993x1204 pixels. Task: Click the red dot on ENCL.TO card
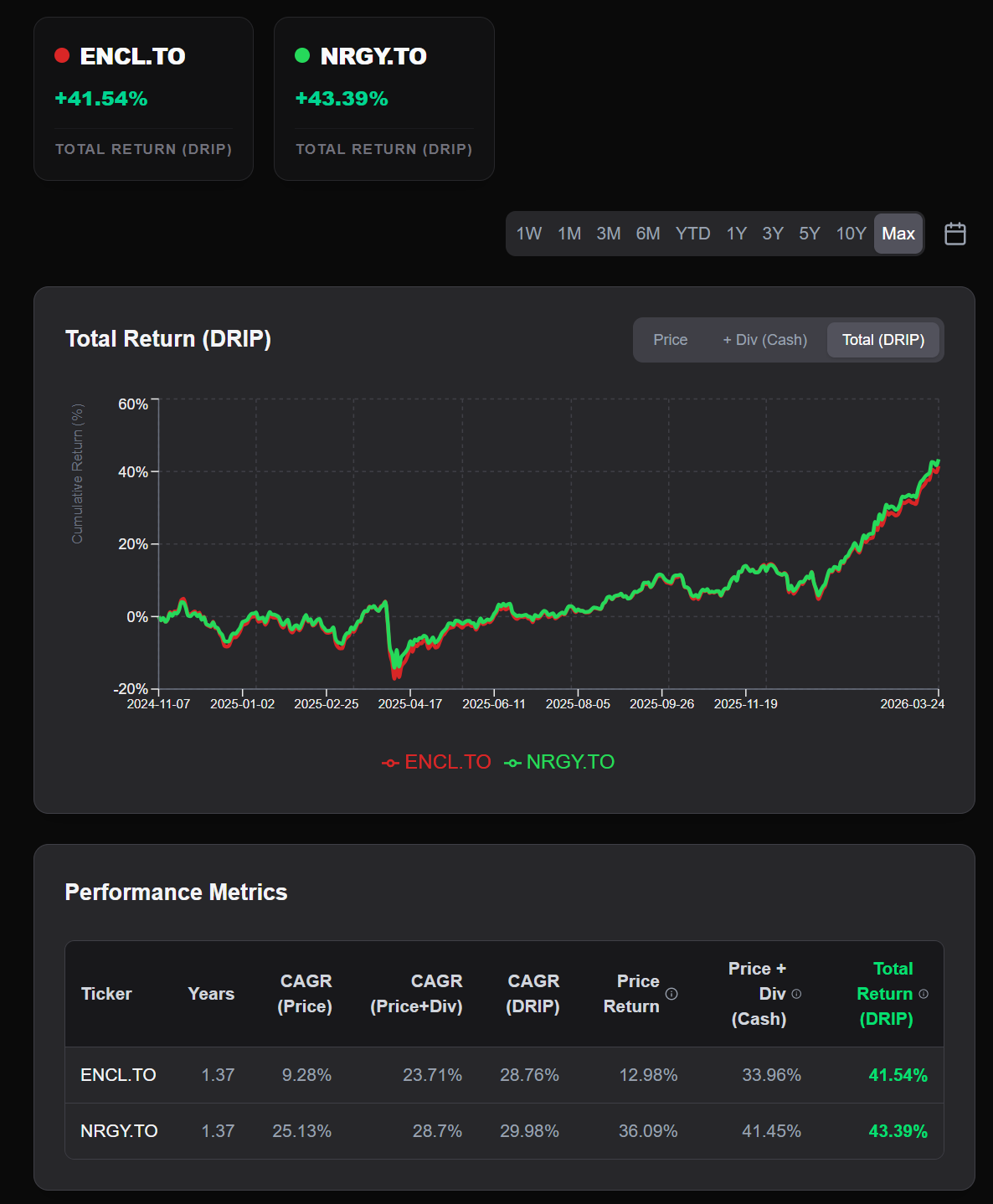point(62,55)
